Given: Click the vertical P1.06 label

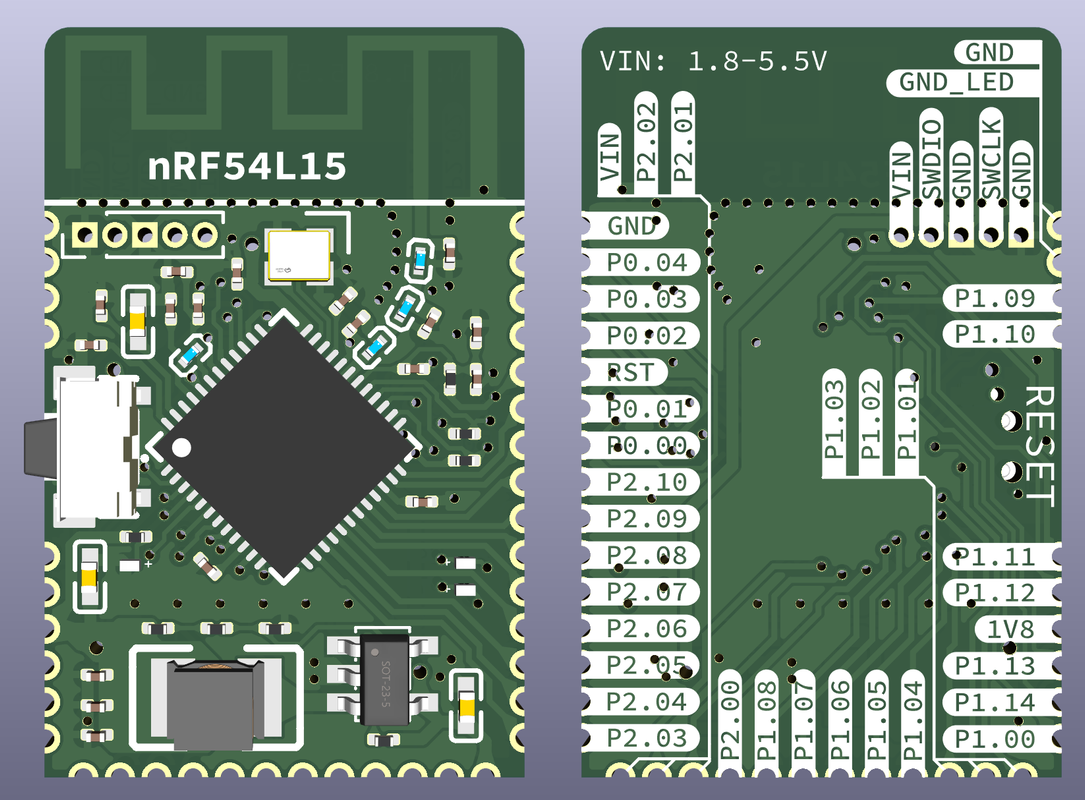Looking at the screenshot, I should [x=840, y=720].
